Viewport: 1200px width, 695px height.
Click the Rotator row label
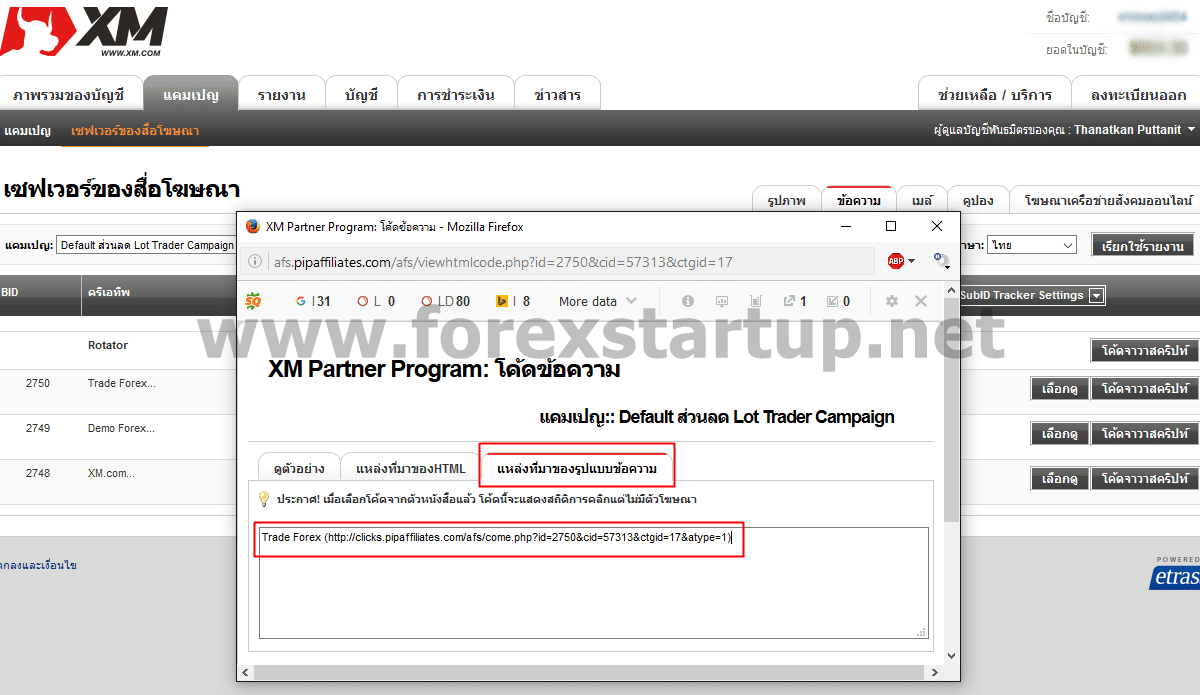108,345
